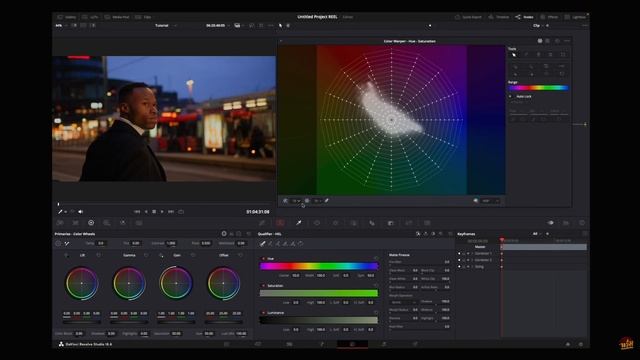The height and width of the screenshot is (360, 640).
Task: Switch to the Fusion page
Action: pos(321,344)
